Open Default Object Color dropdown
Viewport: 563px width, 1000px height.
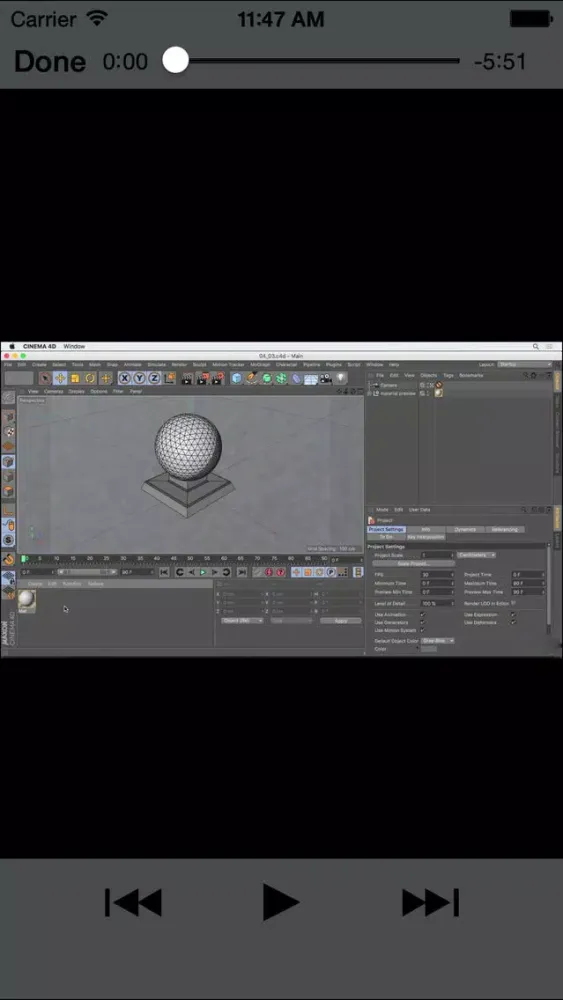tap(437, 640)
